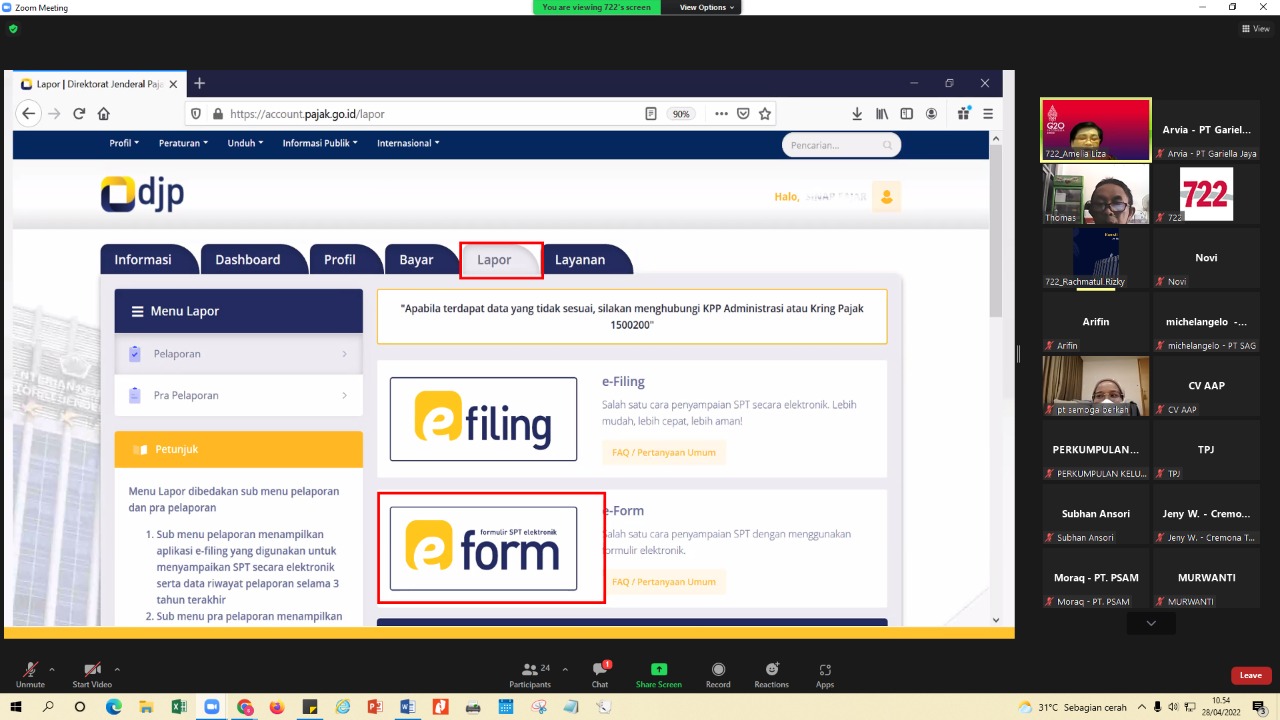Click the green encryption shield icon
Image resolution: width=1280 pixels, height=720 pixels.
click(x=13, y=29)
